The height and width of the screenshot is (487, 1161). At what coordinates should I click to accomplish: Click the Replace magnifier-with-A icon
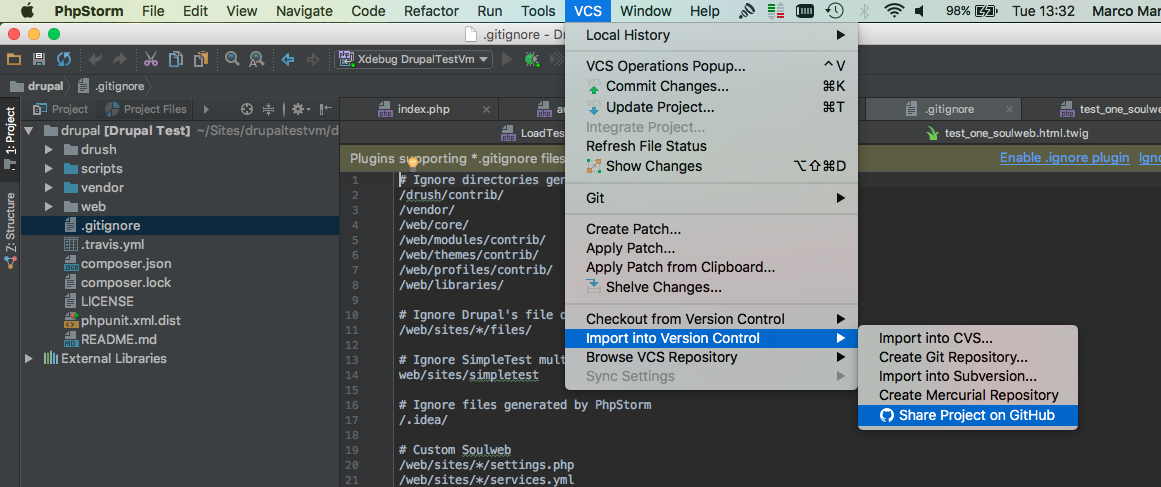(257, 59)
